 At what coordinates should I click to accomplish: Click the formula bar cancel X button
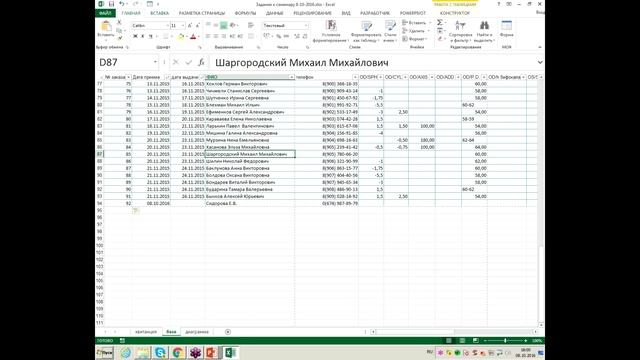pos(176,62)
